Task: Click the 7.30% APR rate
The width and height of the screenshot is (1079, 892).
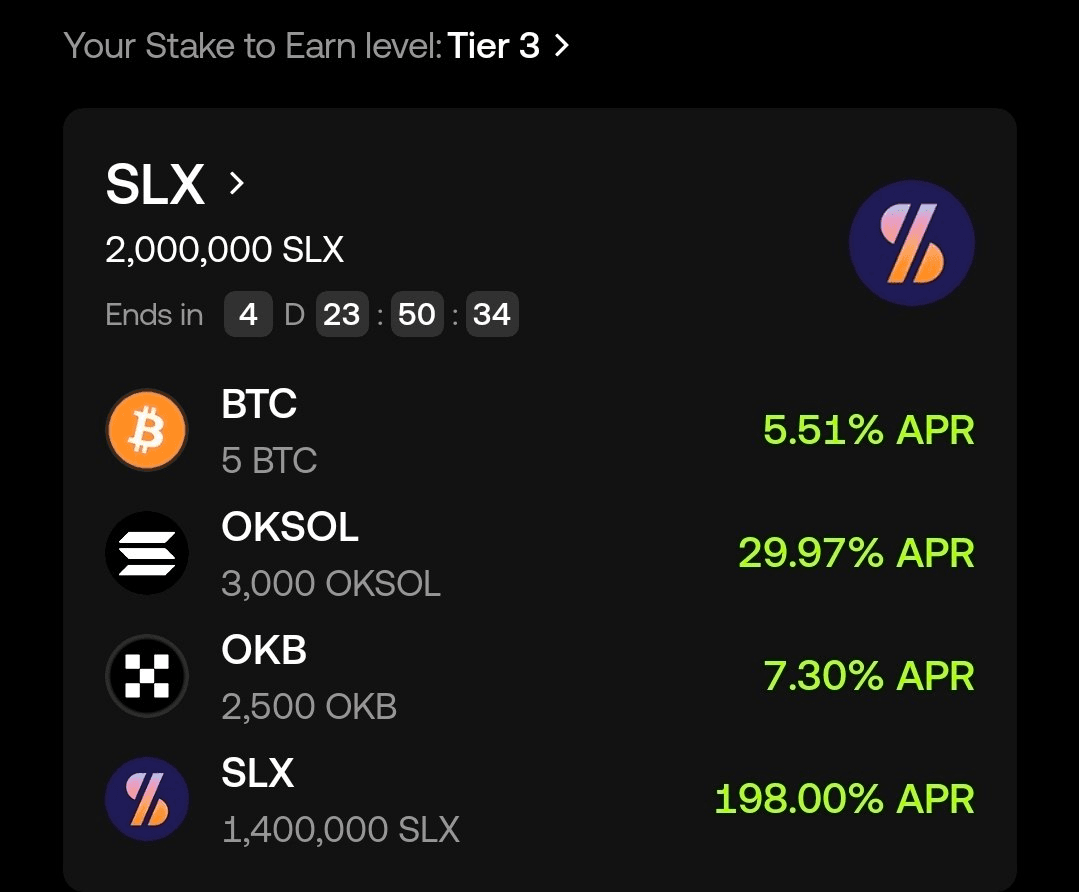Action: (x=868, y=676)
